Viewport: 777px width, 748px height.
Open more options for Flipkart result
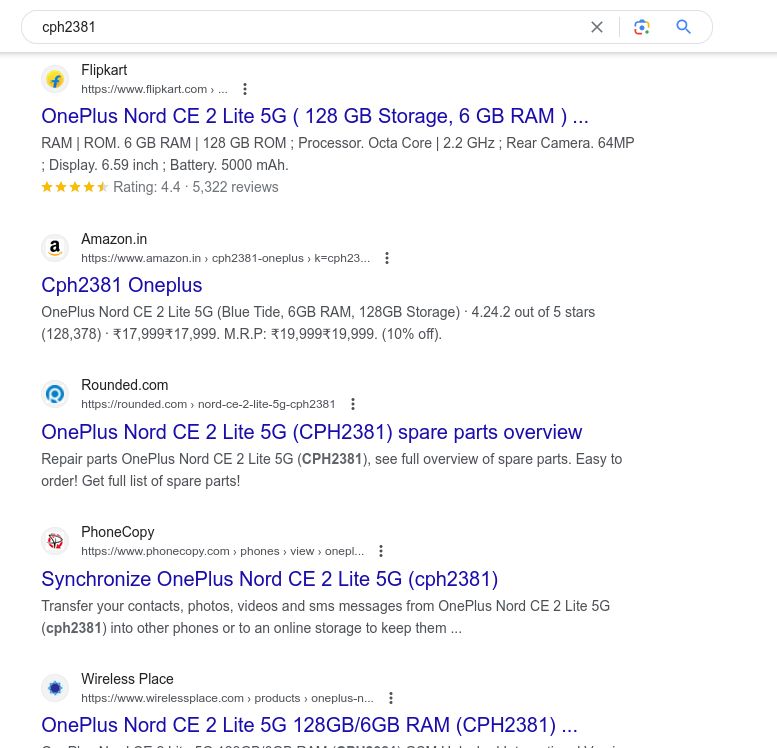(x=245, y=89)
